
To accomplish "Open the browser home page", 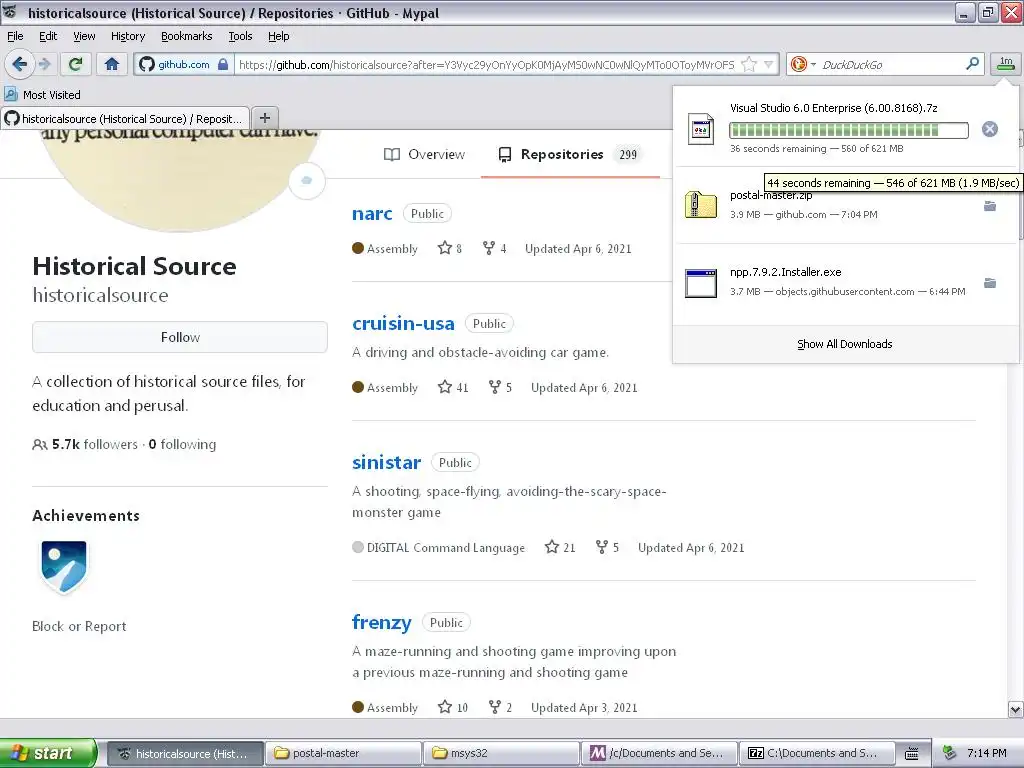I will click(112, 64).
